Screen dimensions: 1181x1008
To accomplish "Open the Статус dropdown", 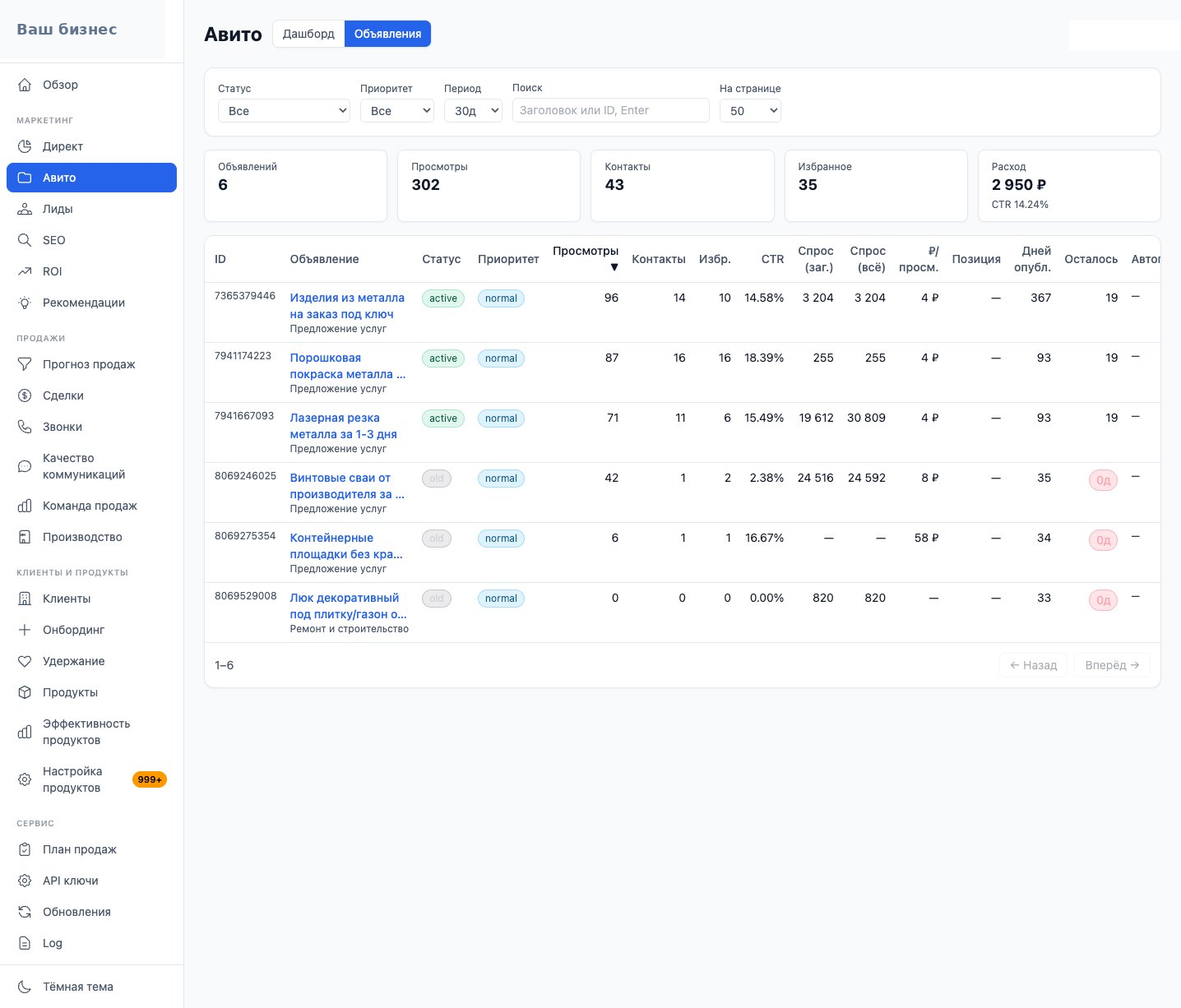I will coord(284,110).
